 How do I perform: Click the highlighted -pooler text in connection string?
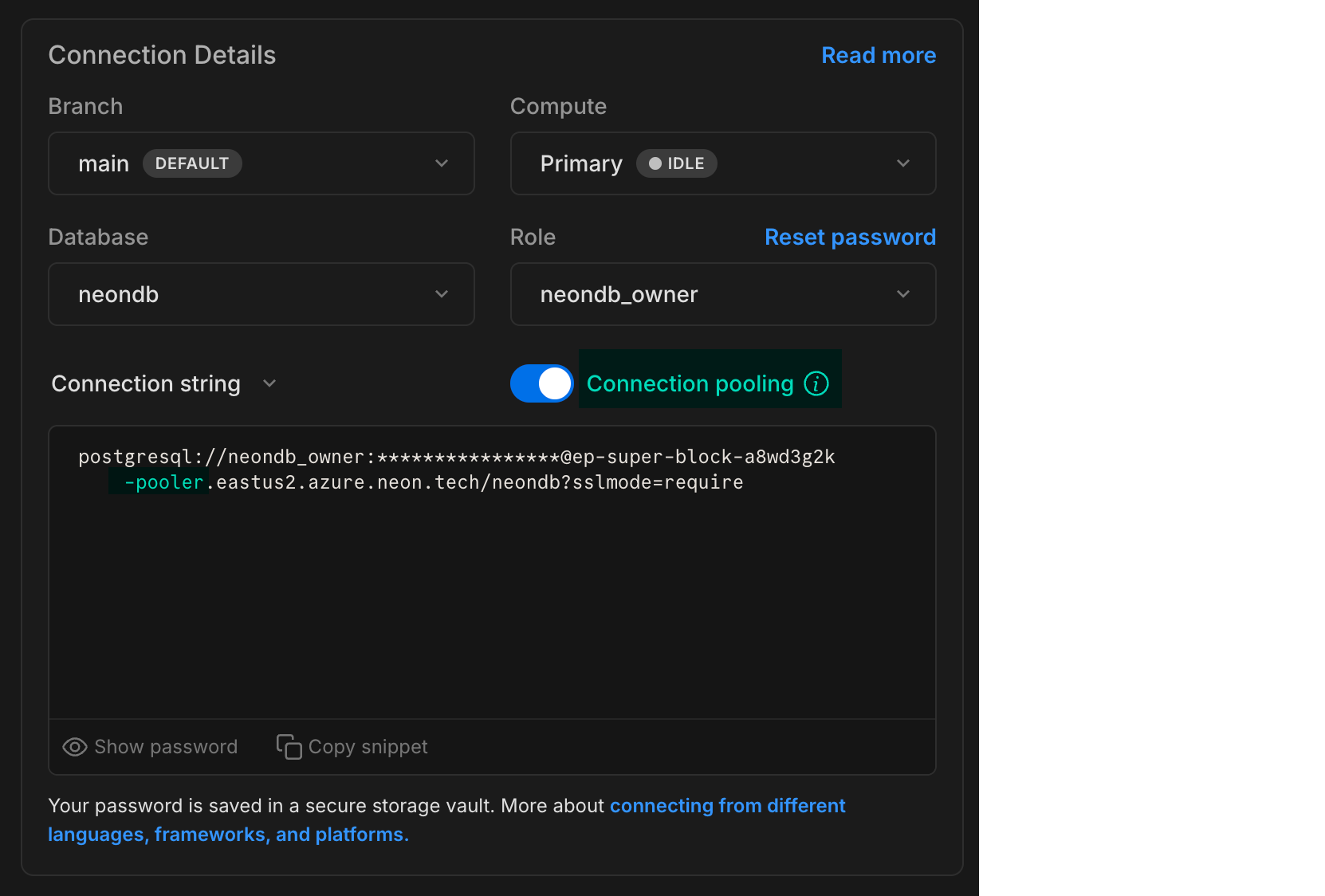164,482
